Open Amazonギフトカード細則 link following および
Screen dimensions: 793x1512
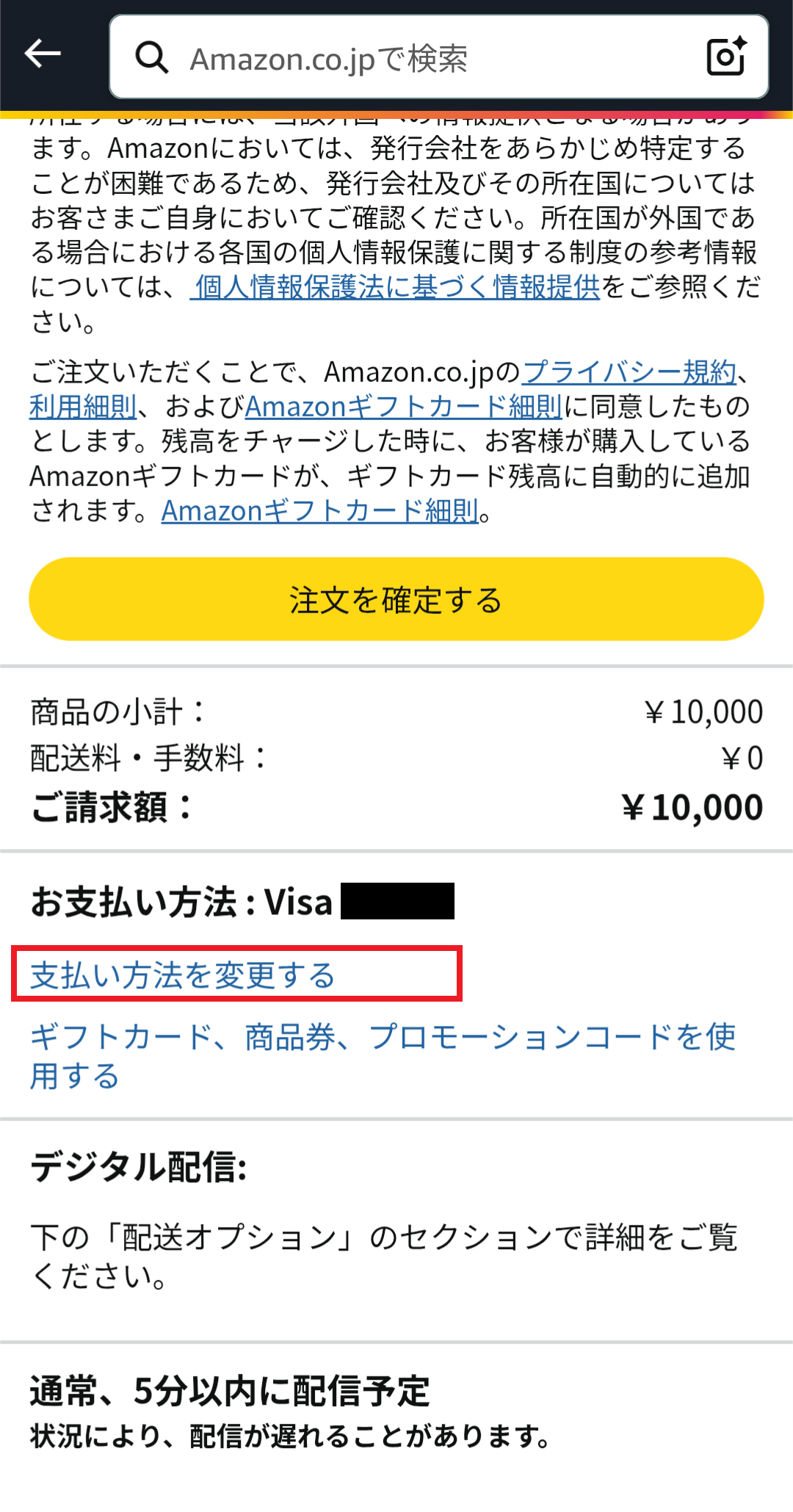click(404, 406)
